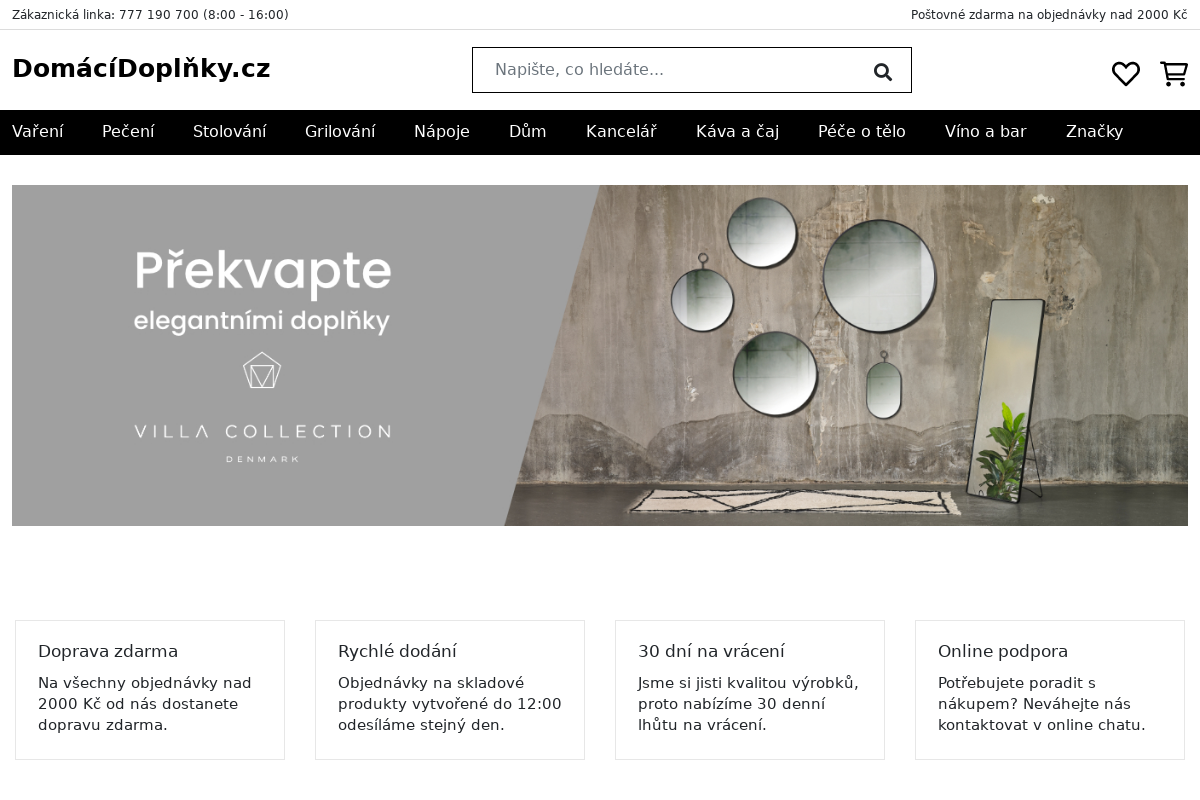Type in the 'Napište, co hledáte' search field
The width and height of the screenshot is (1200, 800).
point(670,70)
